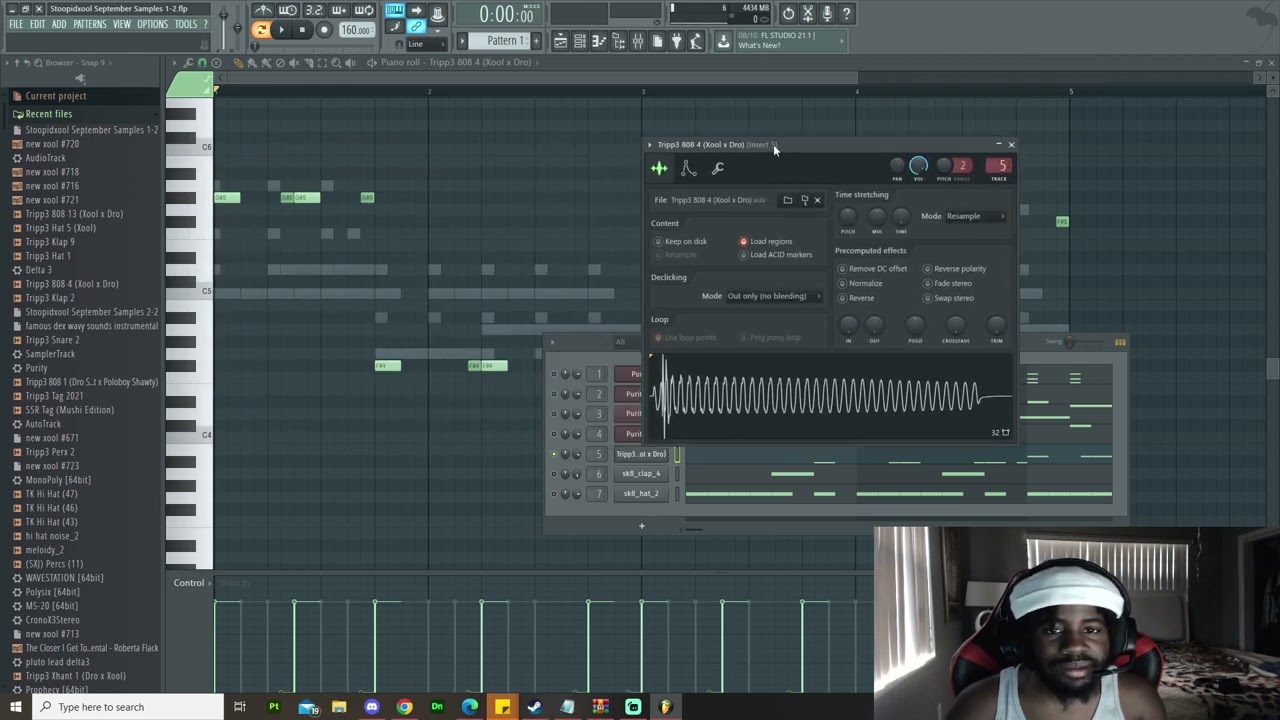This screenshot has width=1280, height=720.
Task: Toggle Reverse precomputed effect
Action: [856, 298]
